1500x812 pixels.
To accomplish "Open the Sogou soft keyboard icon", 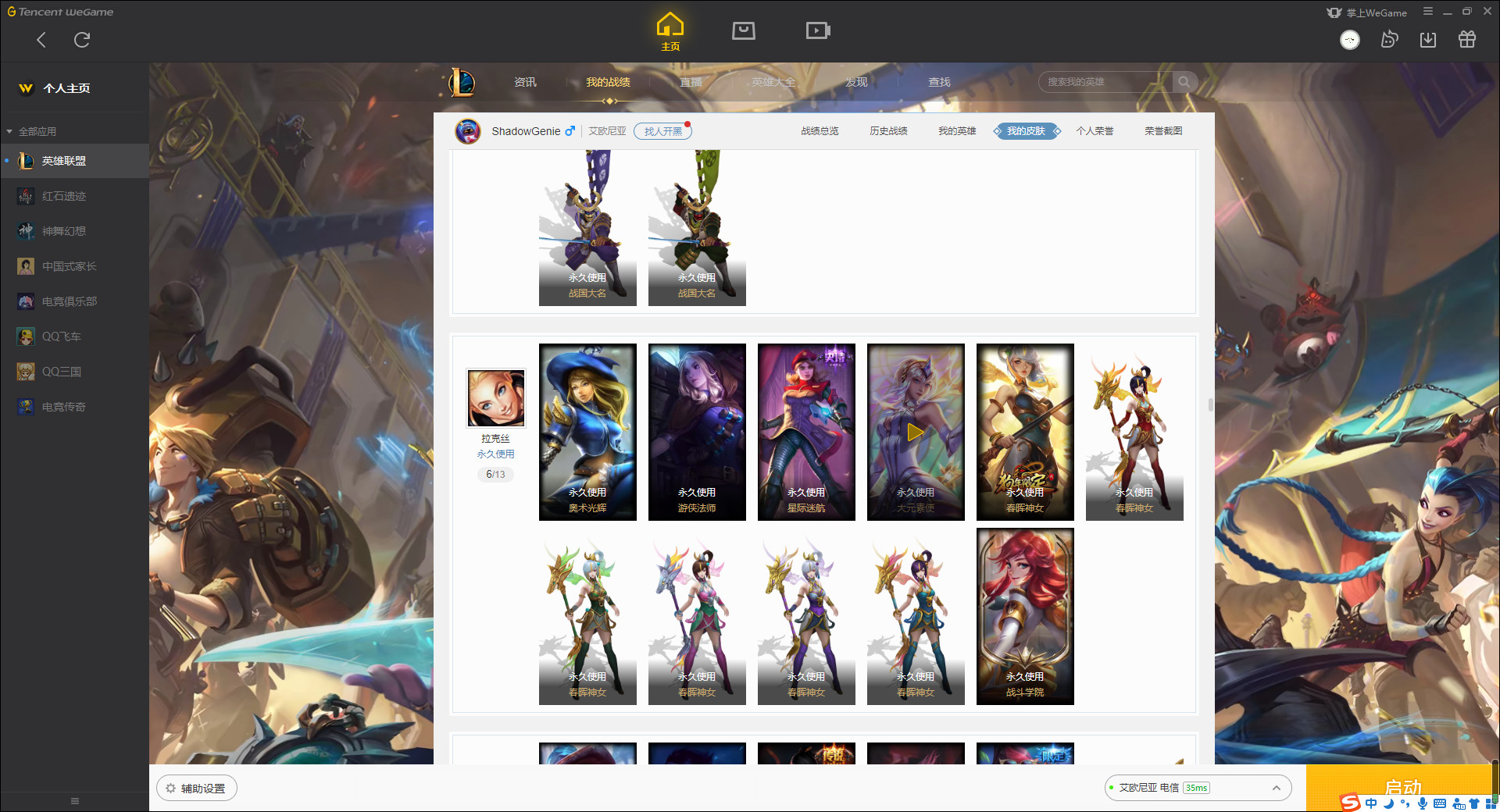I will (1440, 803).
